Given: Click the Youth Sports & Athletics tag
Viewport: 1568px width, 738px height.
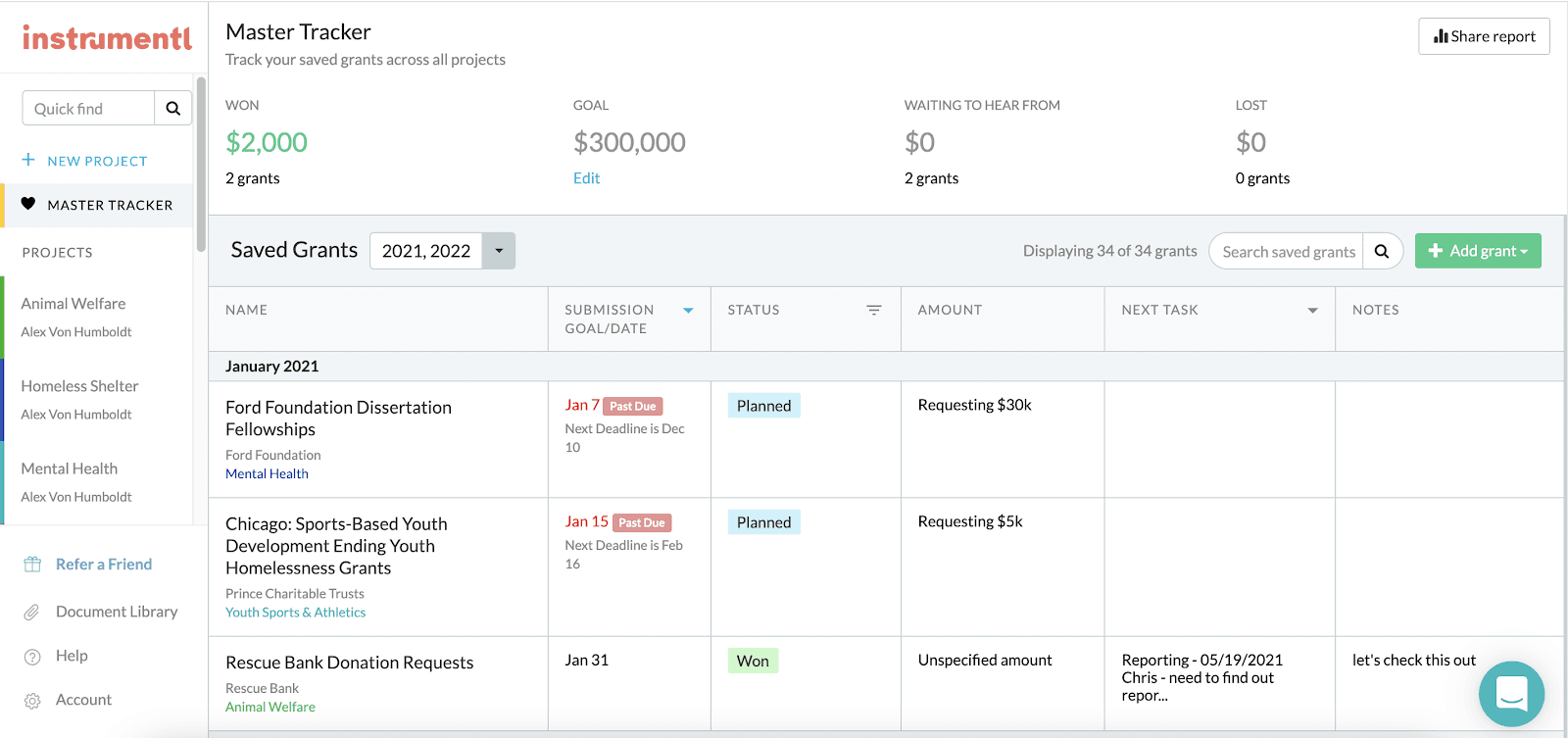Looking at the screenshot, I should click(295, 613).
